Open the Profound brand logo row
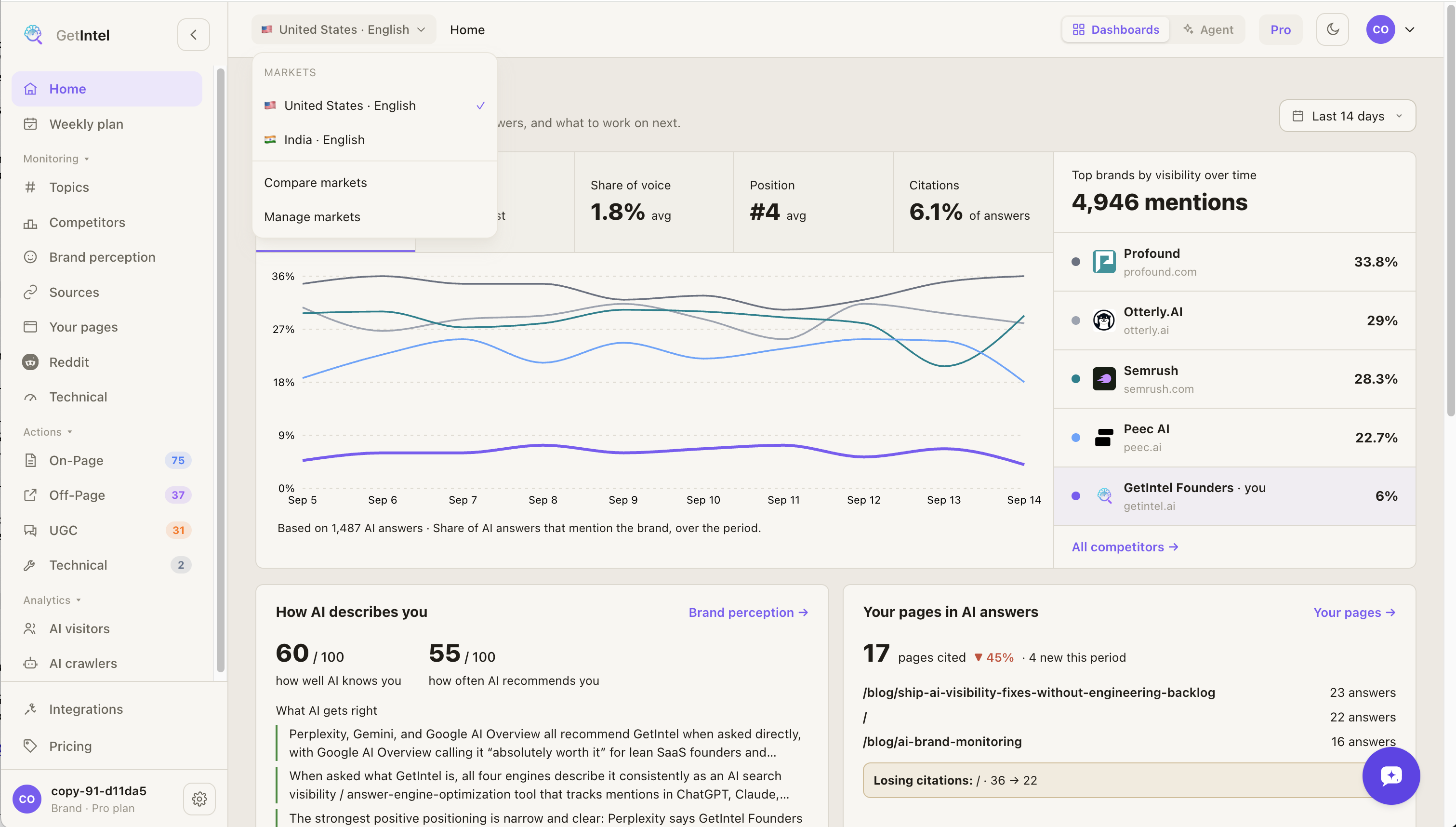 coord(1235,262)
